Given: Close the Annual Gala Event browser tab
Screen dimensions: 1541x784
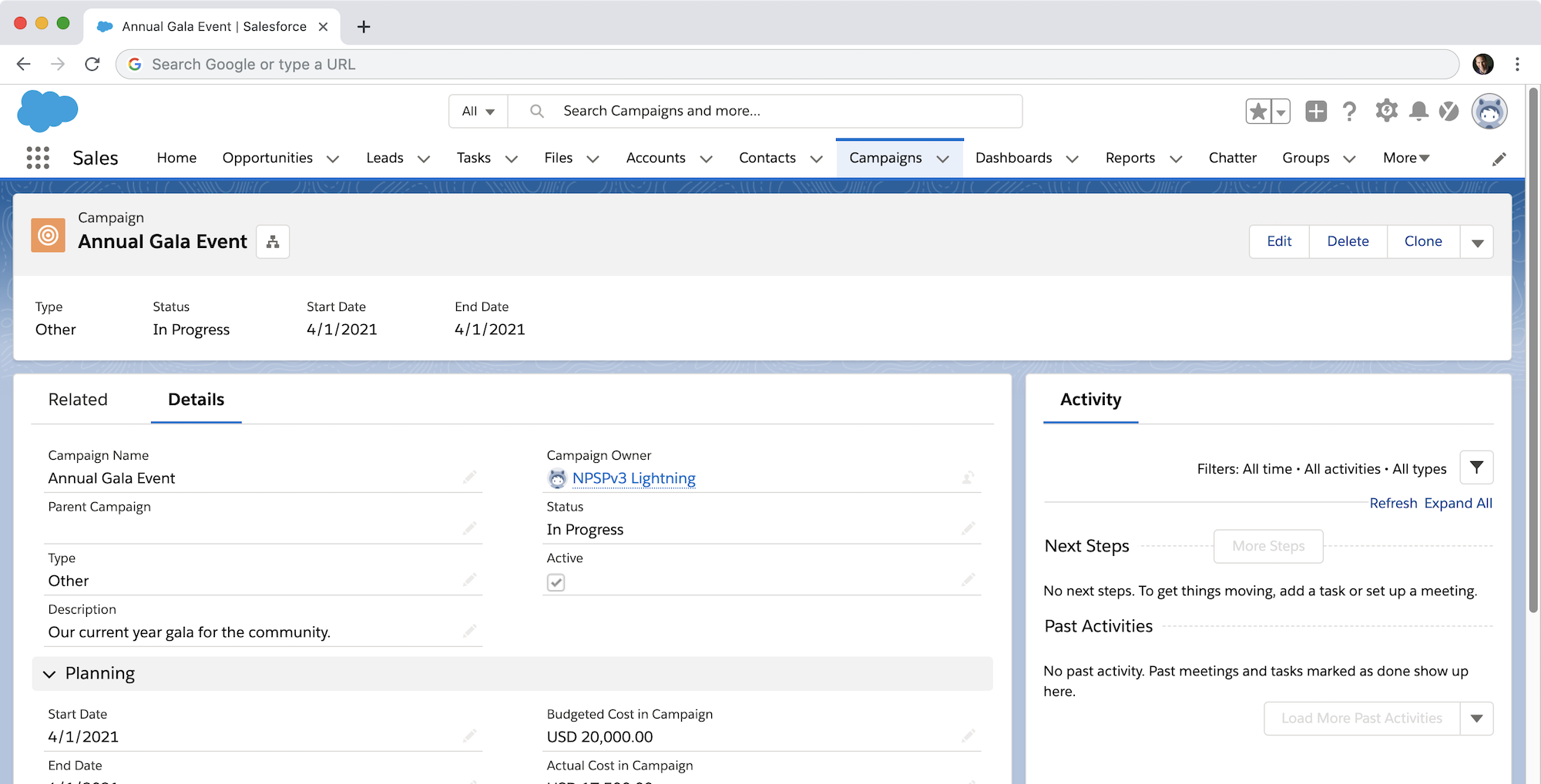Looking at the screenshot, I should pos(324,27).
